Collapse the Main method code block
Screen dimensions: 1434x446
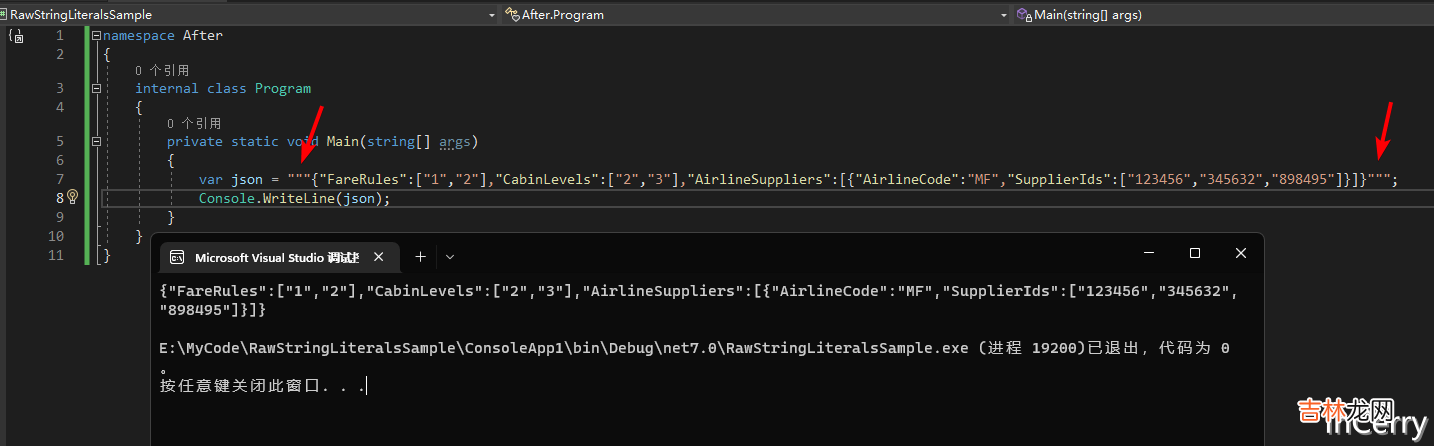coord(96,142)
